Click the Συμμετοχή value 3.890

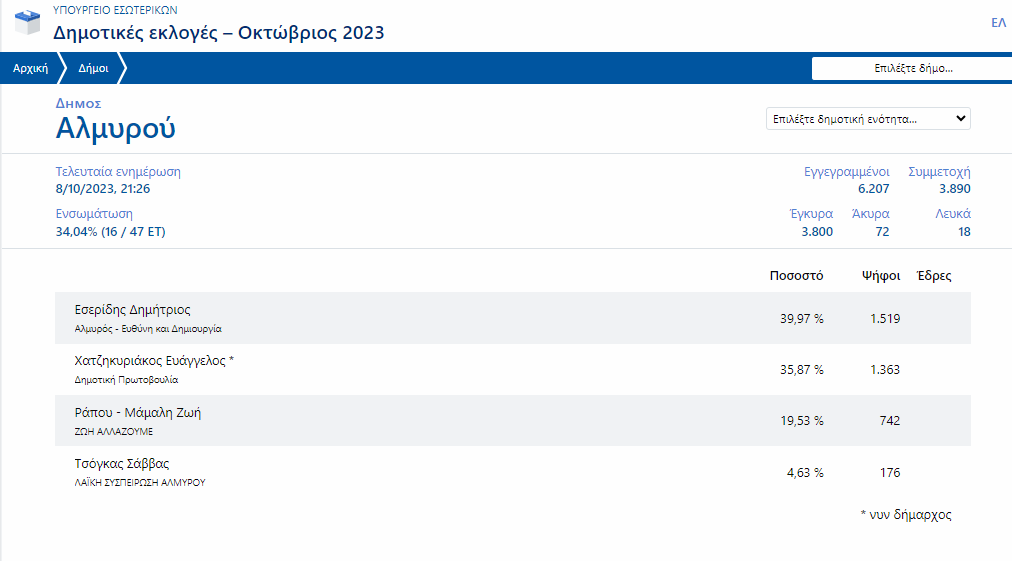coord(954,189)
